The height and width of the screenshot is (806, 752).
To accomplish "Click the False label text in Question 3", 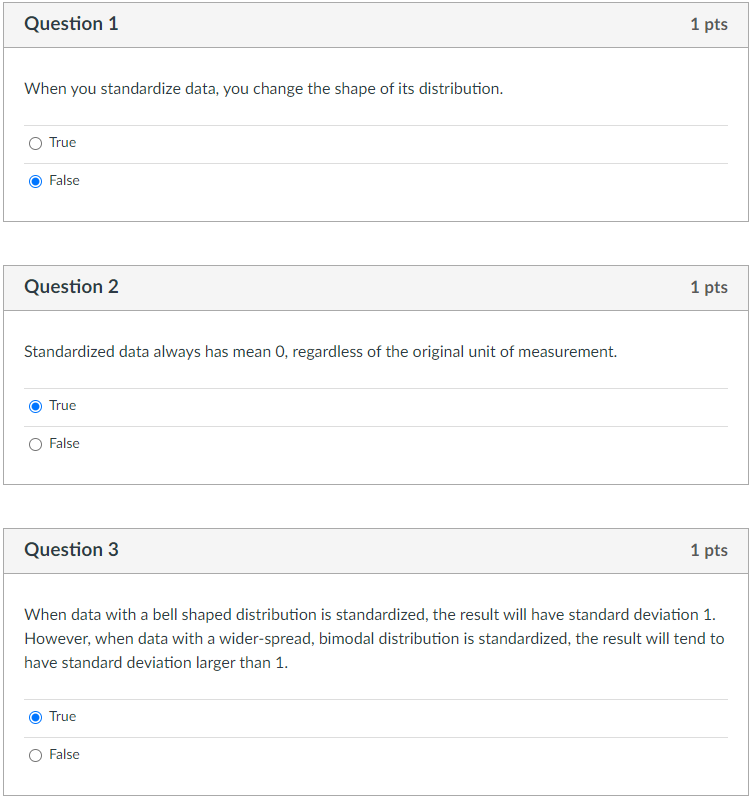I will 63,754.
